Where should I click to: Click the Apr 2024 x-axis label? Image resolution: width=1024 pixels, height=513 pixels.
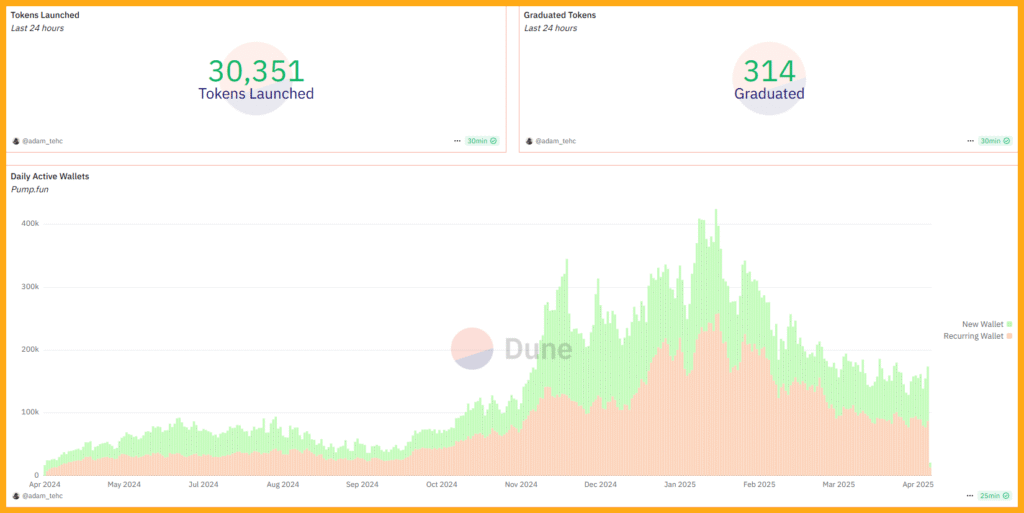coord(44,485)
